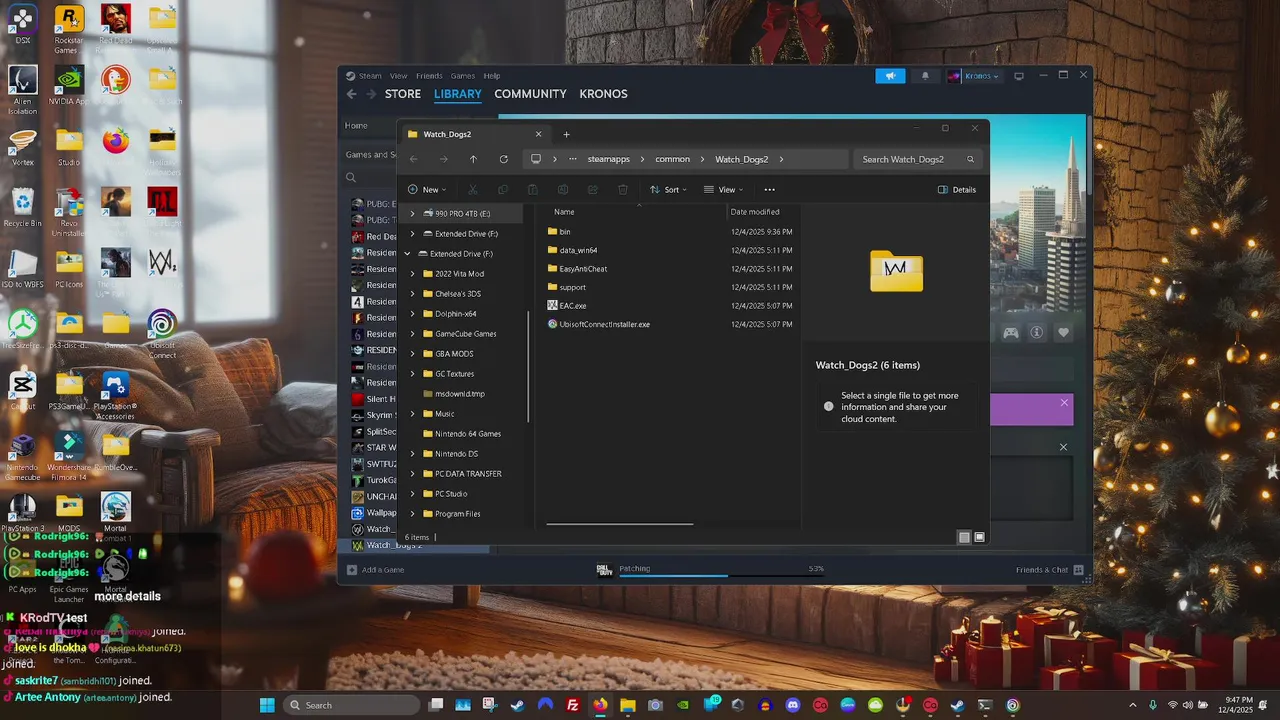This screenshot has height=720, width=1280.
Task: Click the Windows taskbar Search box
Action: tap(352, 705)
